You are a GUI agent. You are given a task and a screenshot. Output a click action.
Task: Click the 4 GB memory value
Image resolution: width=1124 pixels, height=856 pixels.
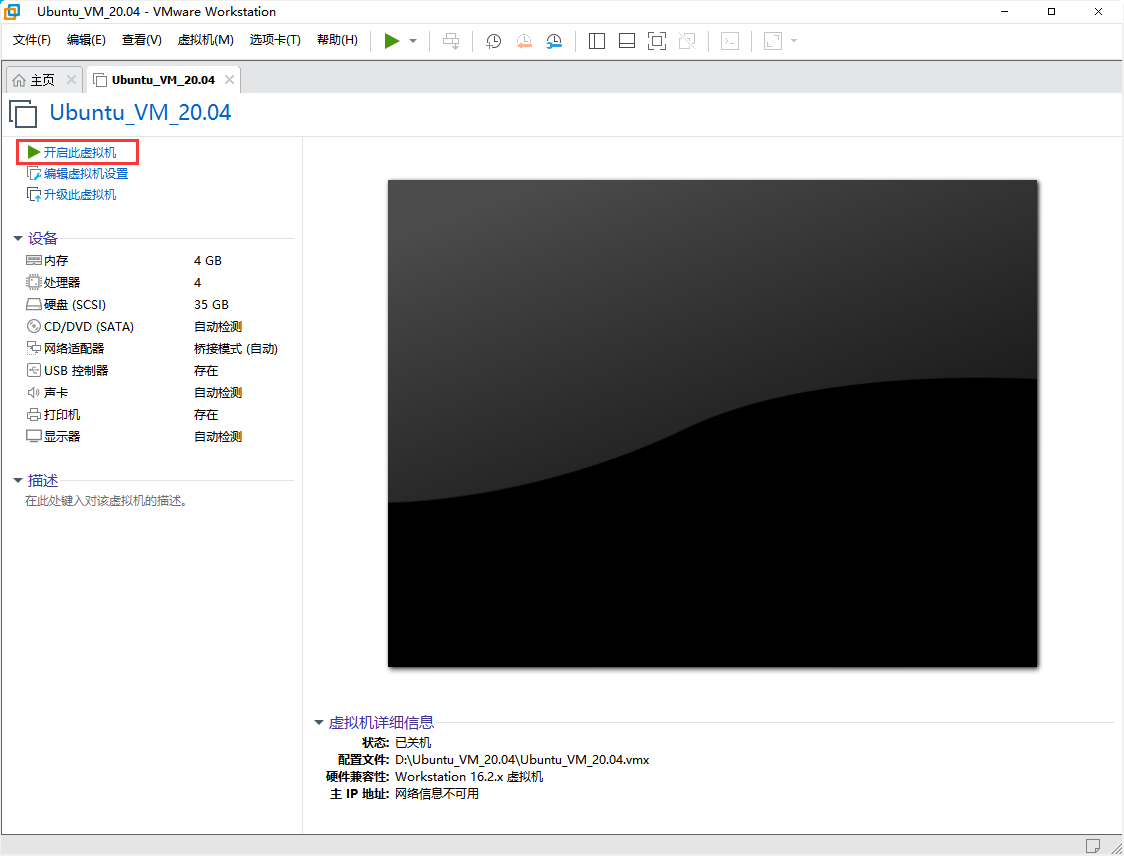[208, 260]
